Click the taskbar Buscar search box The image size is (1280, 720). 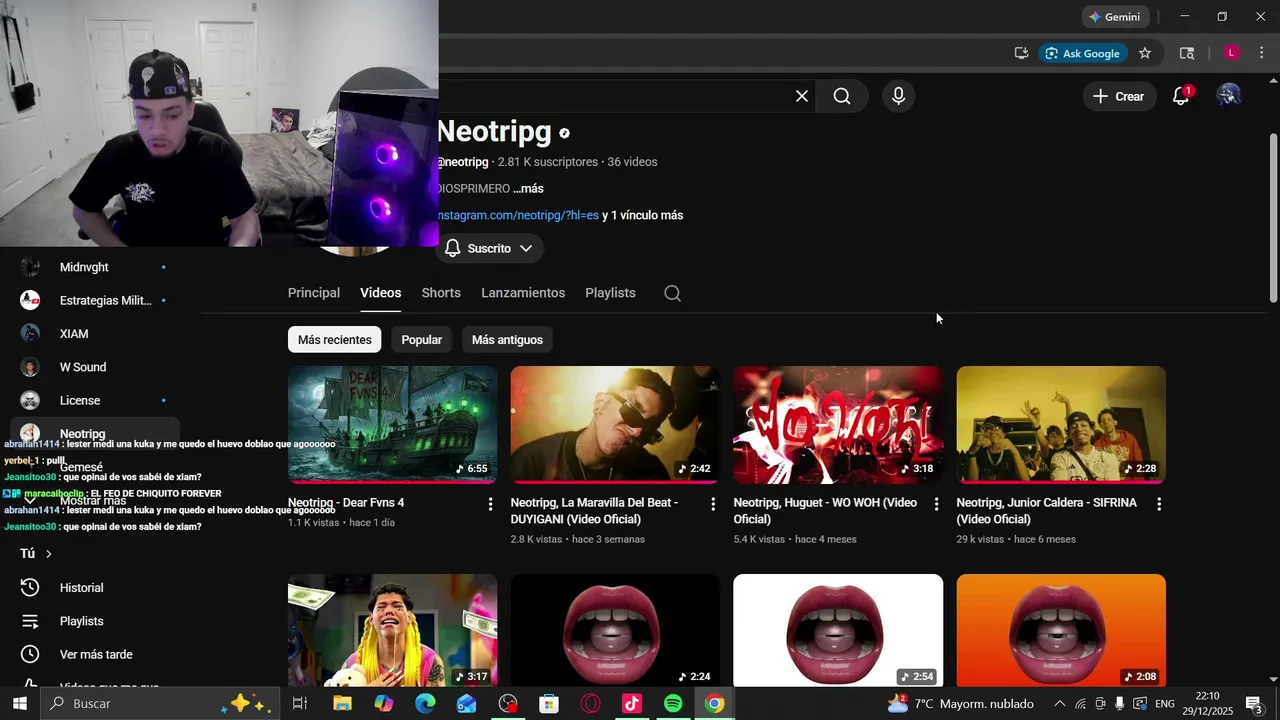(x=160, y=704)
